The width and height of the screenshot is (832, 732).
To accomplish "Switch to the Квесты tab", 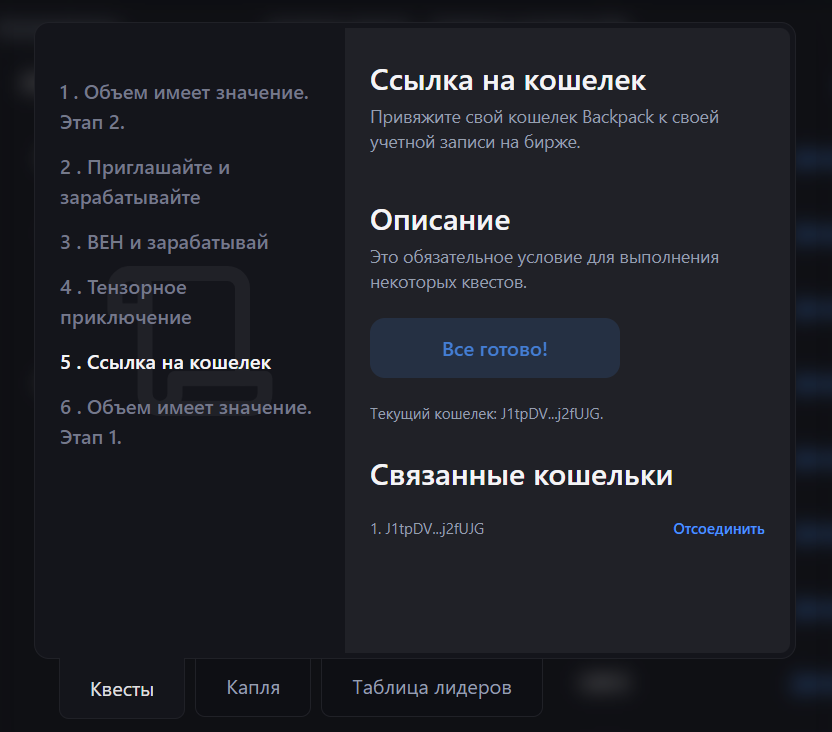I will point(122,689).
